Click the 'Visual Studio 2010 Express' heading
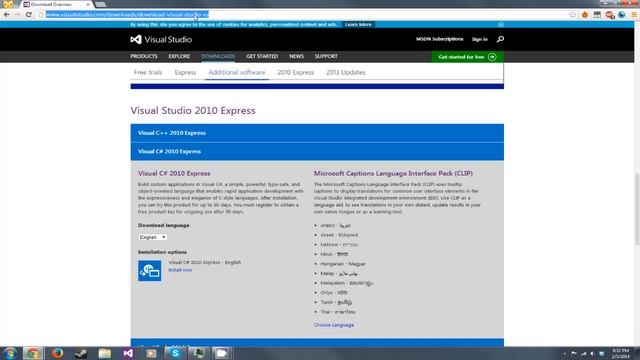Screen dimensions: 640x360 [x=193, y=111]
